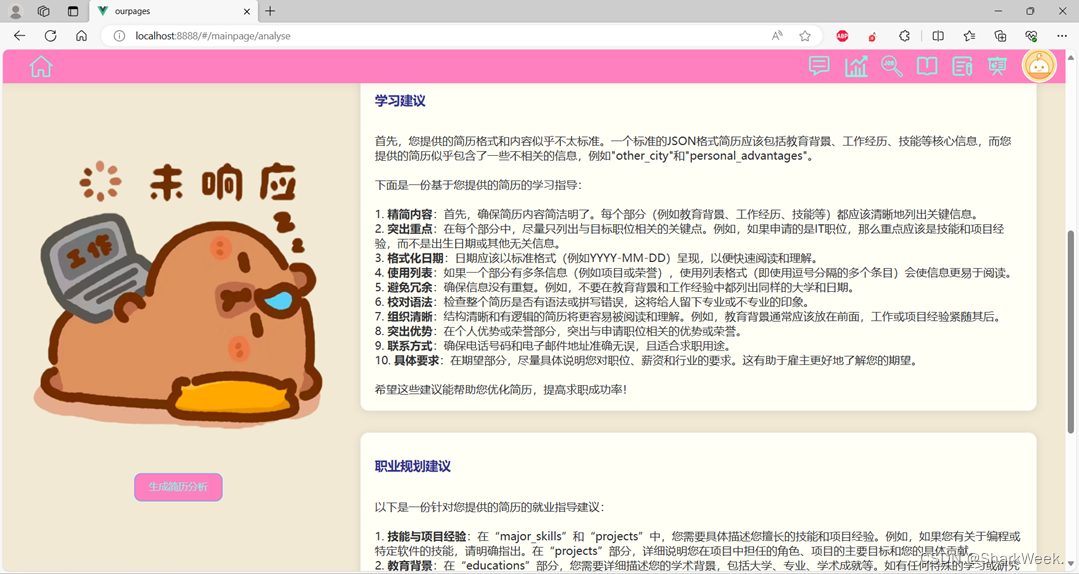The width and height of the screenshot is (1079, 574).
Task: Open Browser essentials heart icon
Action: pyautogui.click(x=1031, y=36)
